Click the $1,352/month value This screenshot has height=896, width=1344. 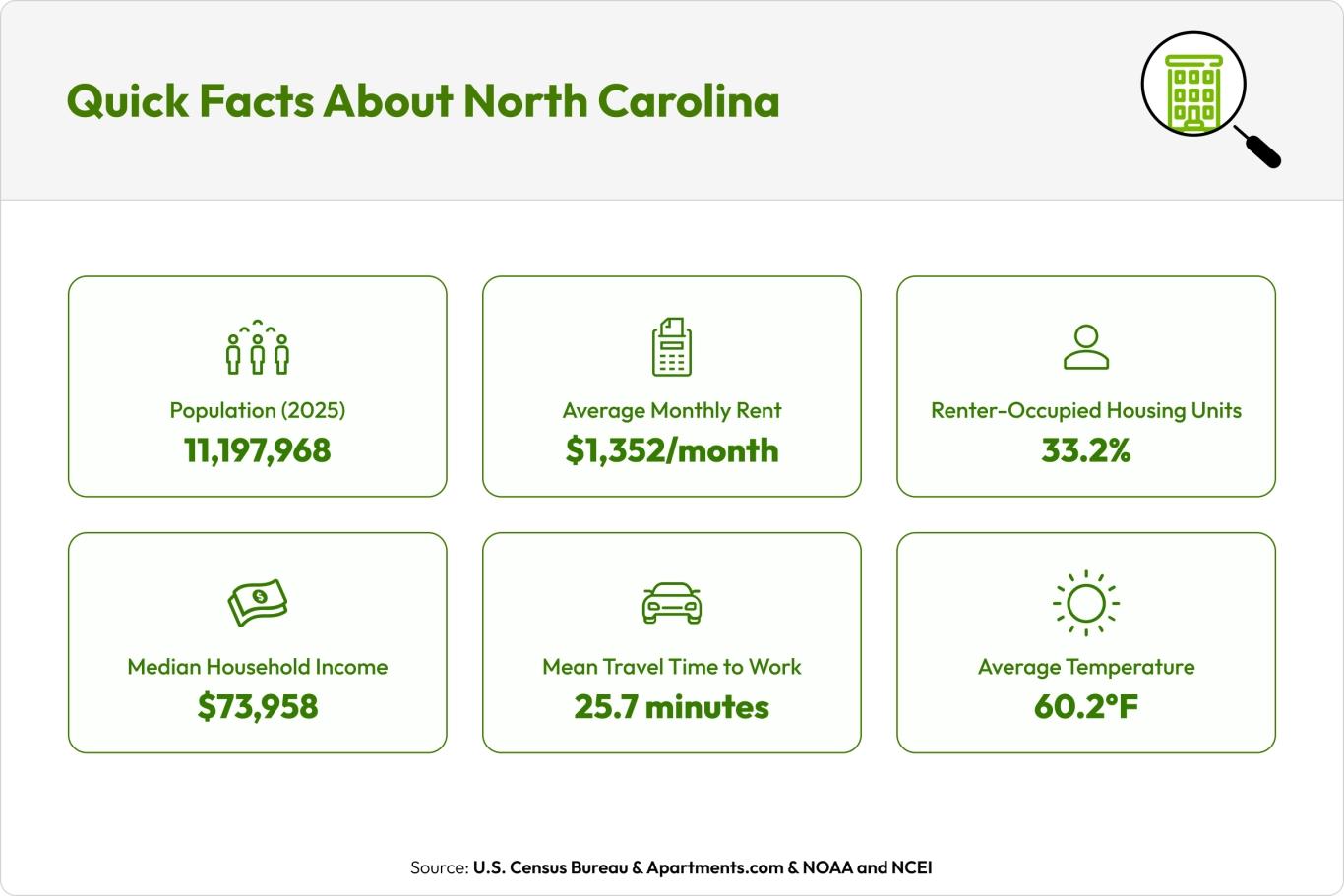[672, 450]
